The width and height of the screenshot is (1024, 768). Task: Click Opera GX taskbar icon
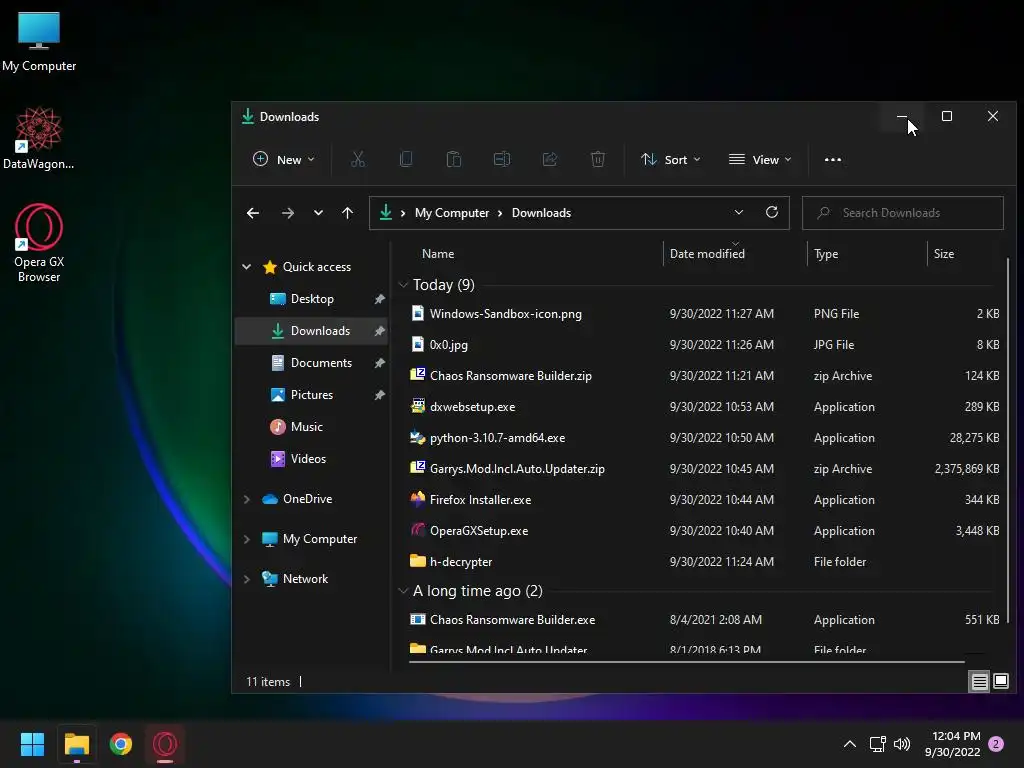pyautogui.click(x=165, y=744)
